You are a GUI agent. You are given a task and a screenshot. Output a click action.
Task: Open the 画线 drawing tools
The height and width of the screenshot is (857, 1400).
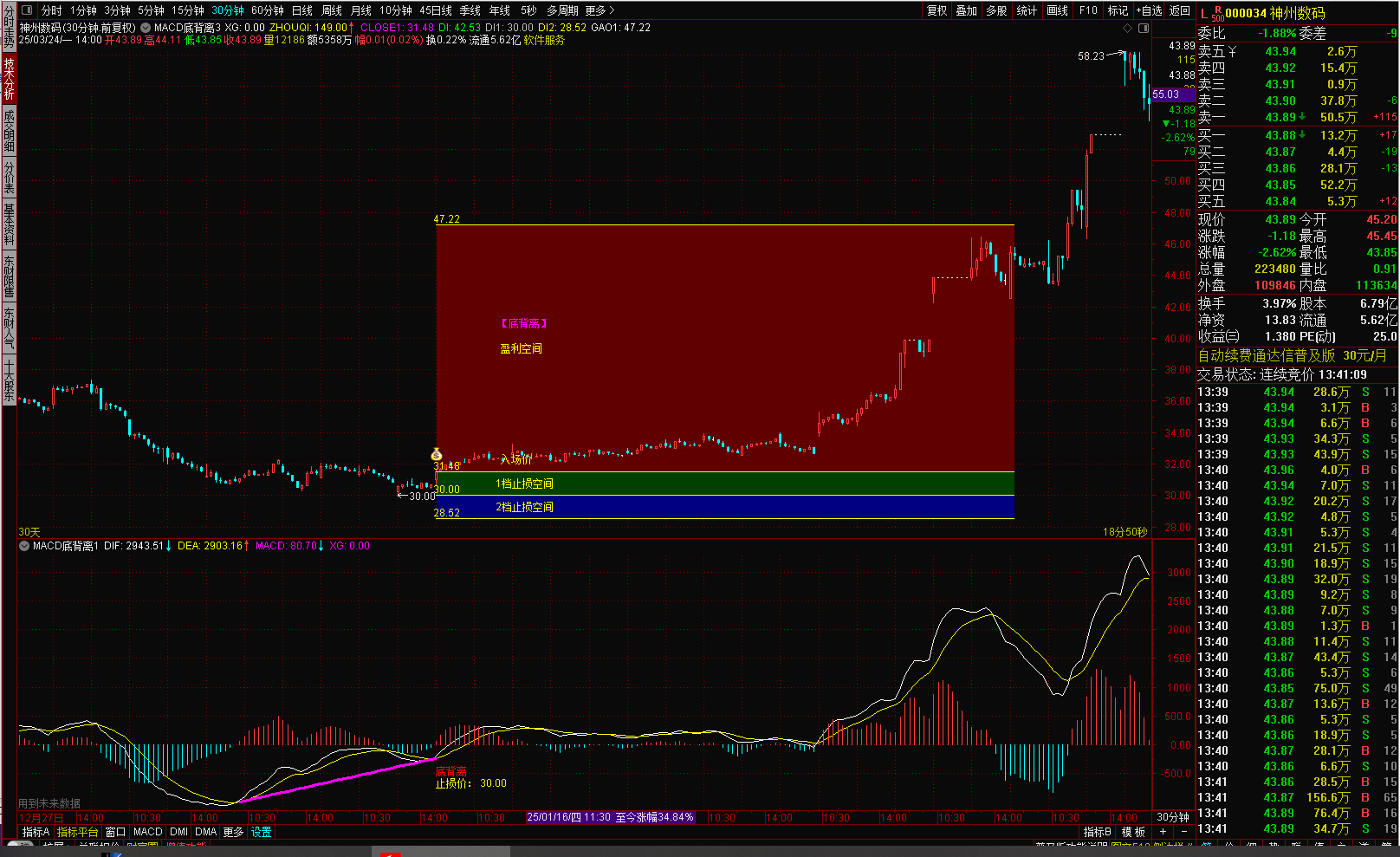(x=1057, y=10)
